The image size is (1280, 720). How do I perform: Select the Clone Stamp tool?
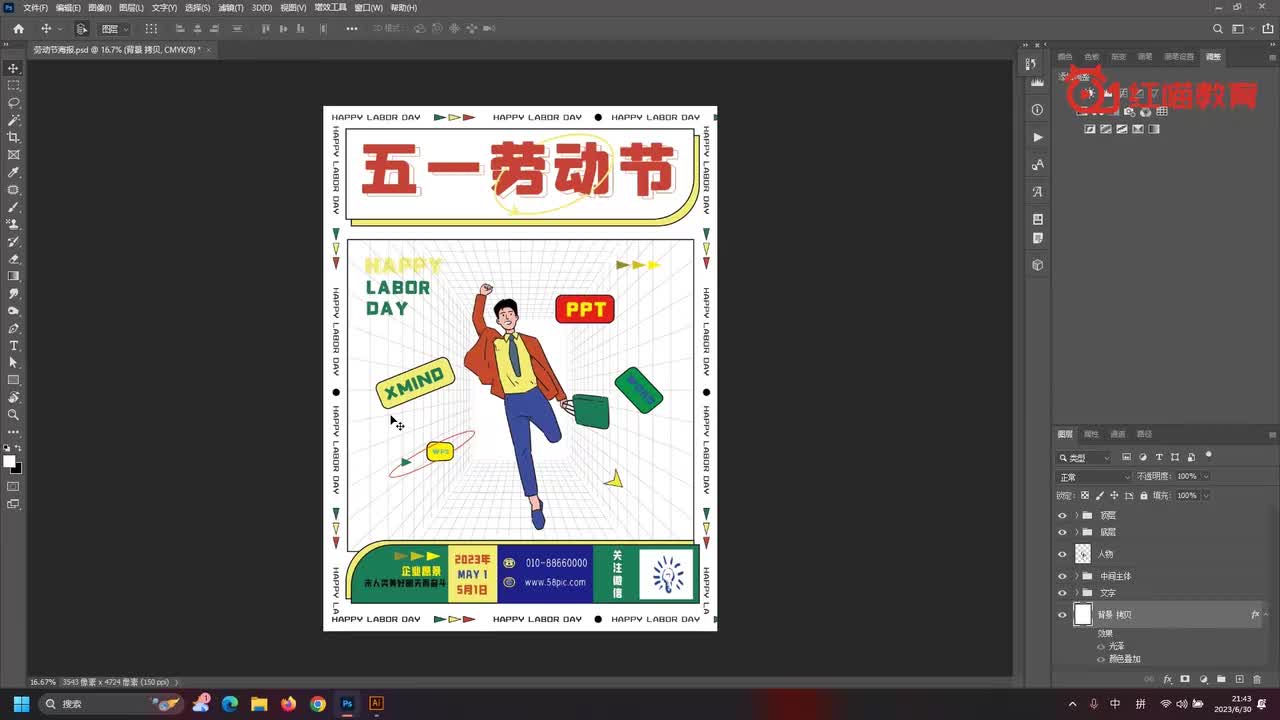[x=14, y=224]
